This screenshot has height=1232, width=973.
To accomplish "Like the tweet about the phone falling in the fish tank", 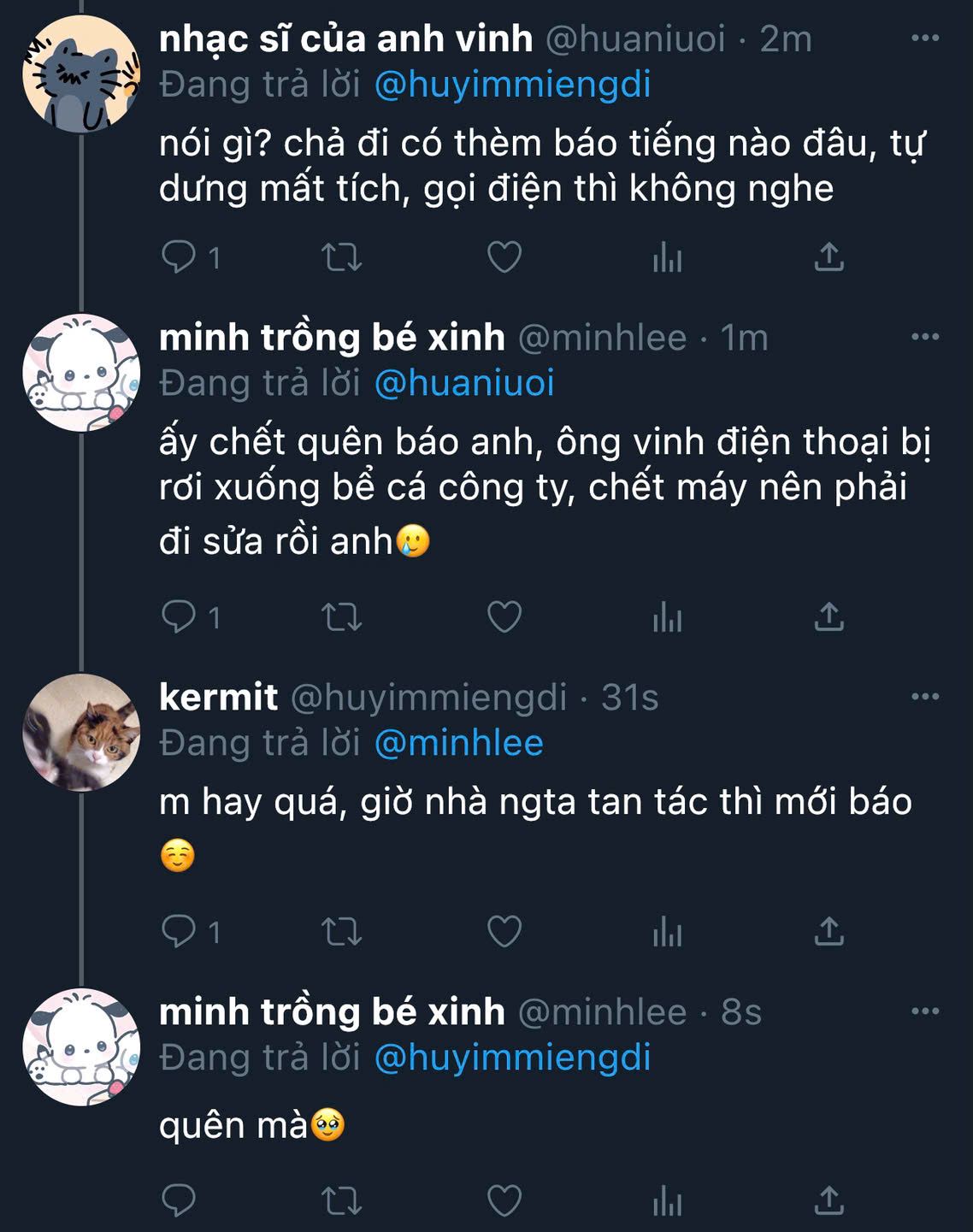I will coord(504,616).
